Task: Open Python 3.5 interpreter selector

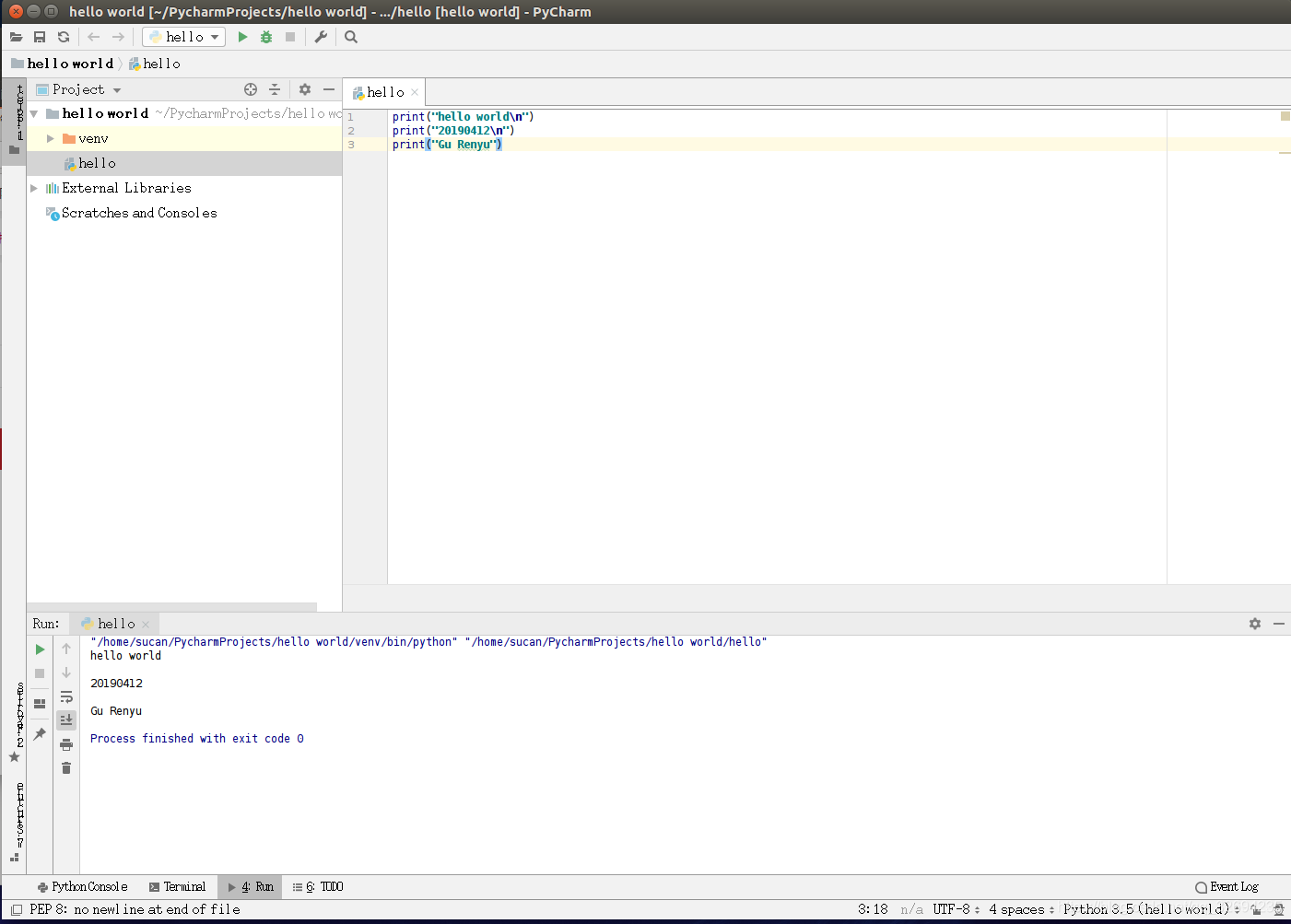Action: pos(1152,909)
